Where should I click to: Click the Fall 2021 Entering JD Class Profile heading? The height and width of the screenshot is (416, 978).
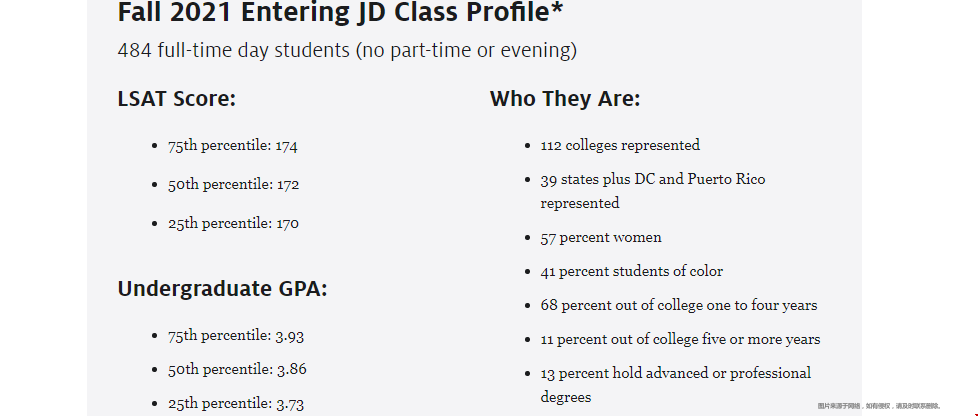pyautogui.click(x=340, y=12)
